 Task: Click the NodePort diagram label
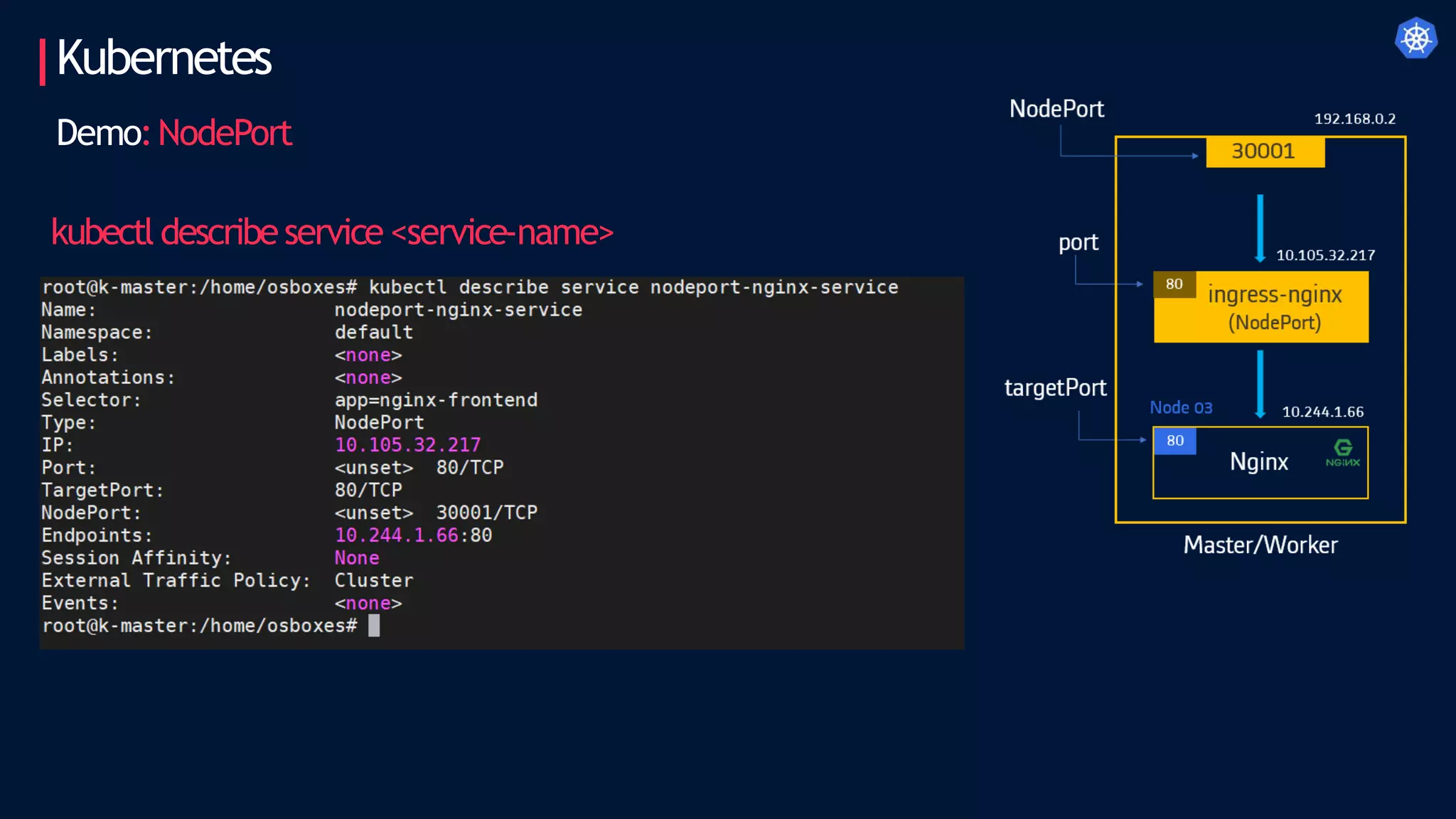1056,109
